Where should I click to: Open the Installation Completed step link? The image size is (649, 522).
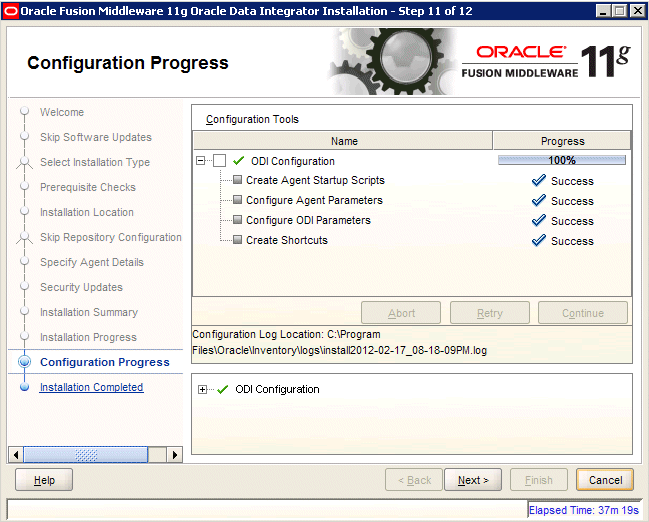[91, 387]
